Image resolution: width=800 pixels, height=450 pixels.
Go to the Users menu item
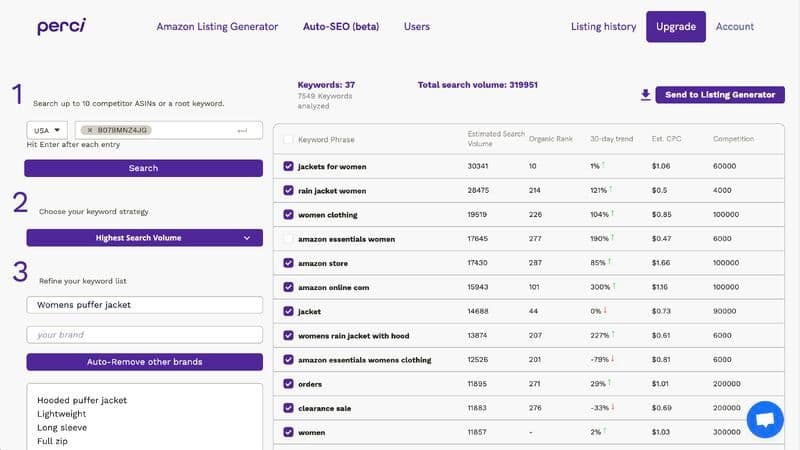[417, 27]
